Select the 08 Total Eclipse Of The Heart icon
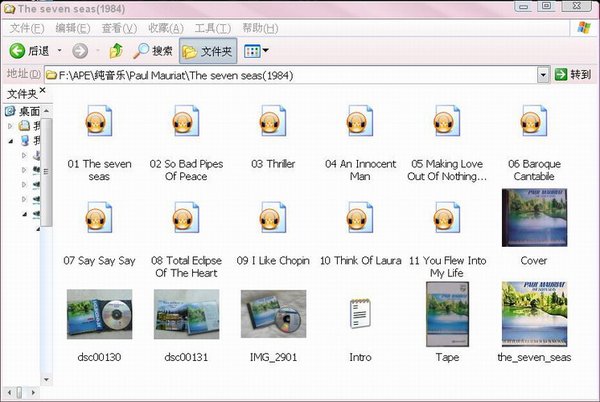The height and width of the screenshot is (402, 600). pos(186,217)
